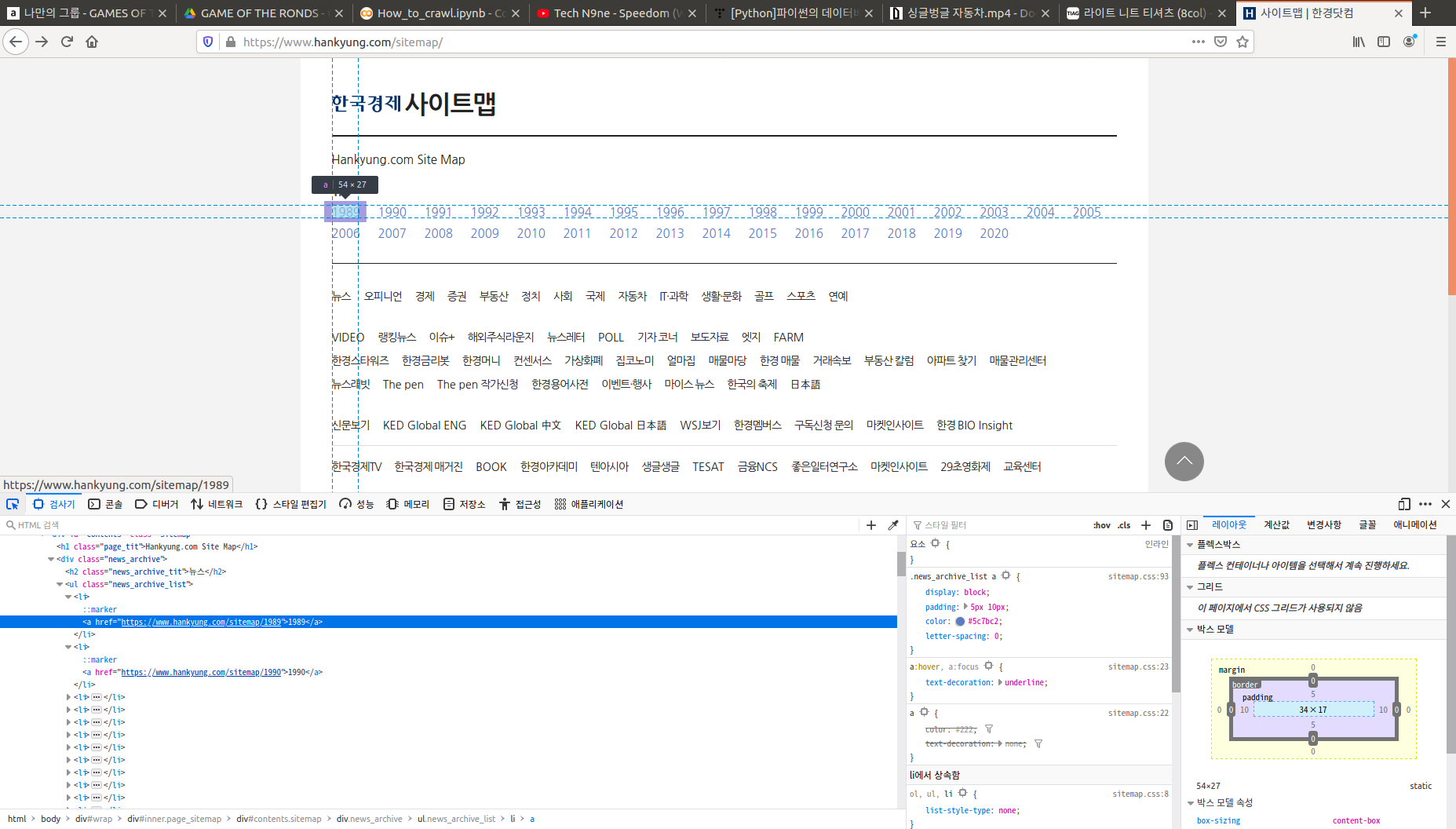
Task: Toggle the .cls class panel
Action: tap(1124, 525)
